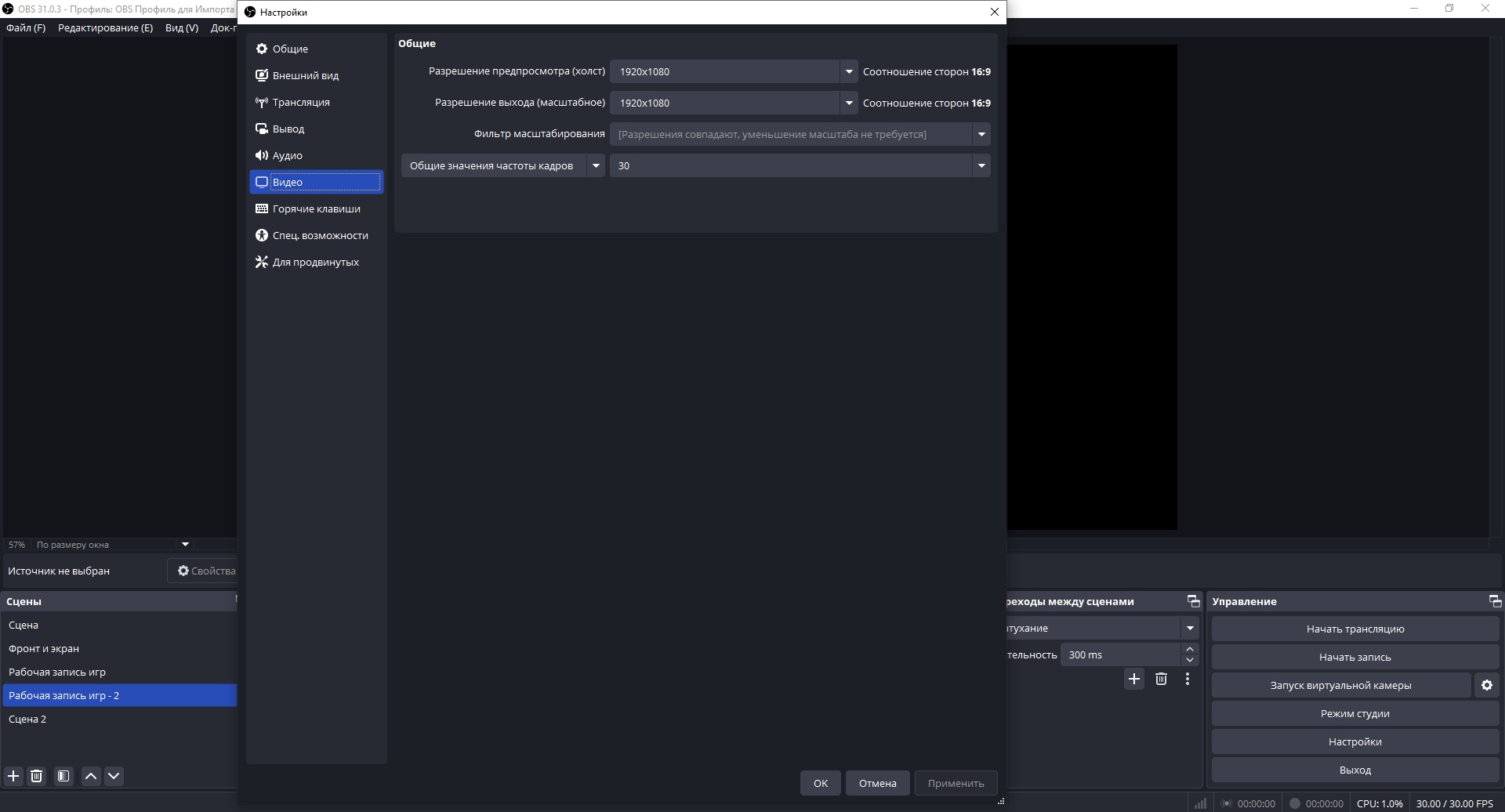Viewport: 1505px width, 812px height.
Task: Click the transition duration 300 ms field
Action: 1121,654
